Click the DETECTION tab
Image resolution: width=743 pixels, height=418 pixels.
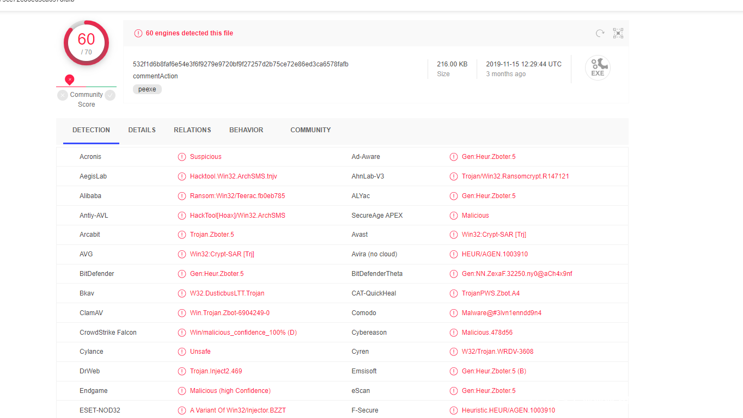91,130
